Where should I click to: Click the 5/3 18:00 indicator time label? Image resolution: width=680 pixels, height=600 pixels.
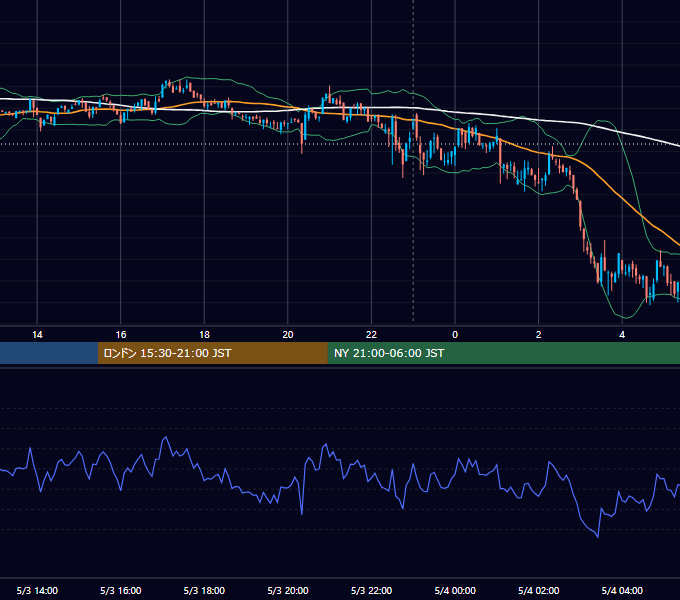204,590
